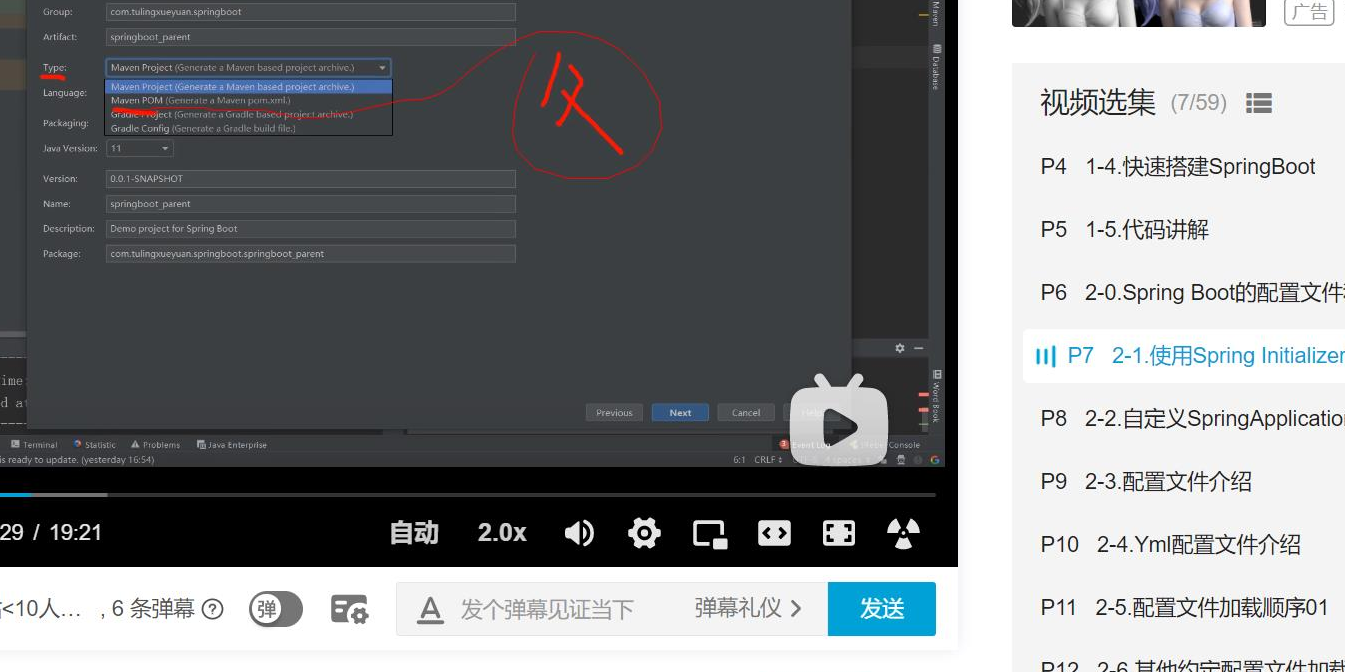Screen dimensions: 1345x672
Task: Toggle playlist list-view icon beside 7/59
Action: pos(1259,103)
